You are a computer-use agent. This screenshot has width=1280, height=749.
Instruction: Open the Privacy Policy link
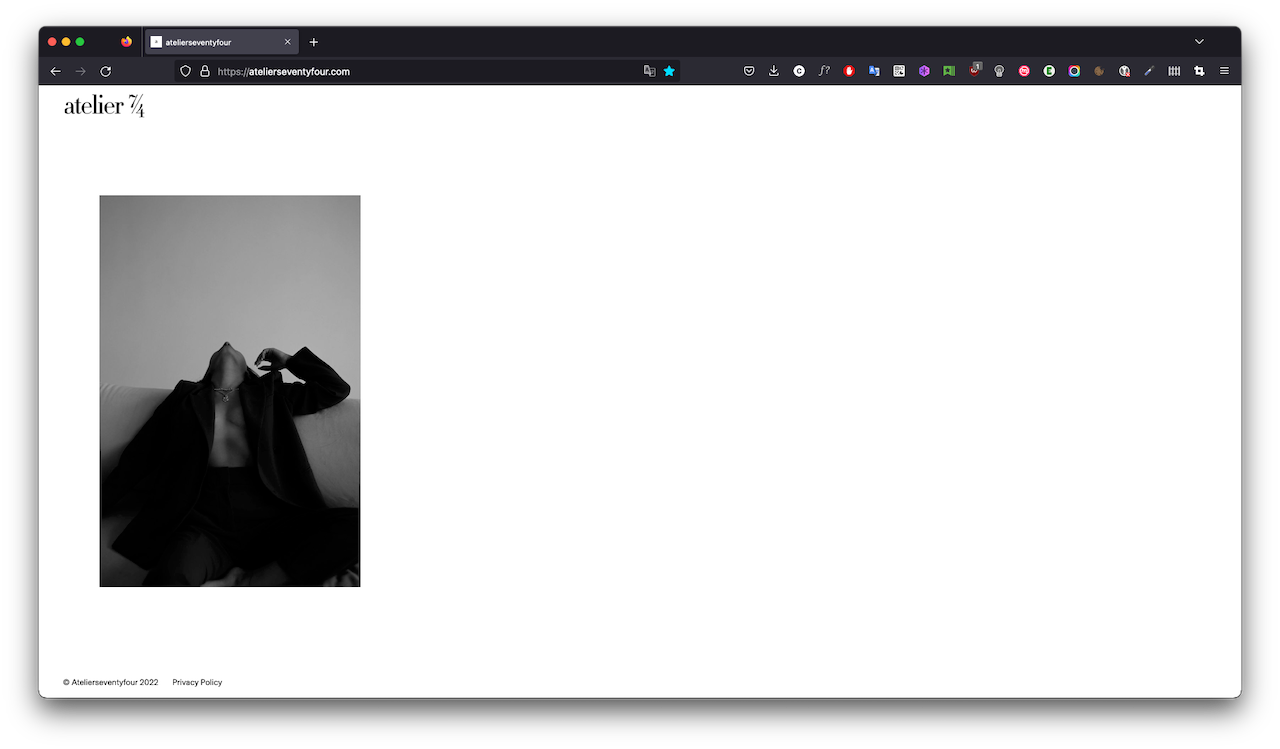tap(197, 682)
